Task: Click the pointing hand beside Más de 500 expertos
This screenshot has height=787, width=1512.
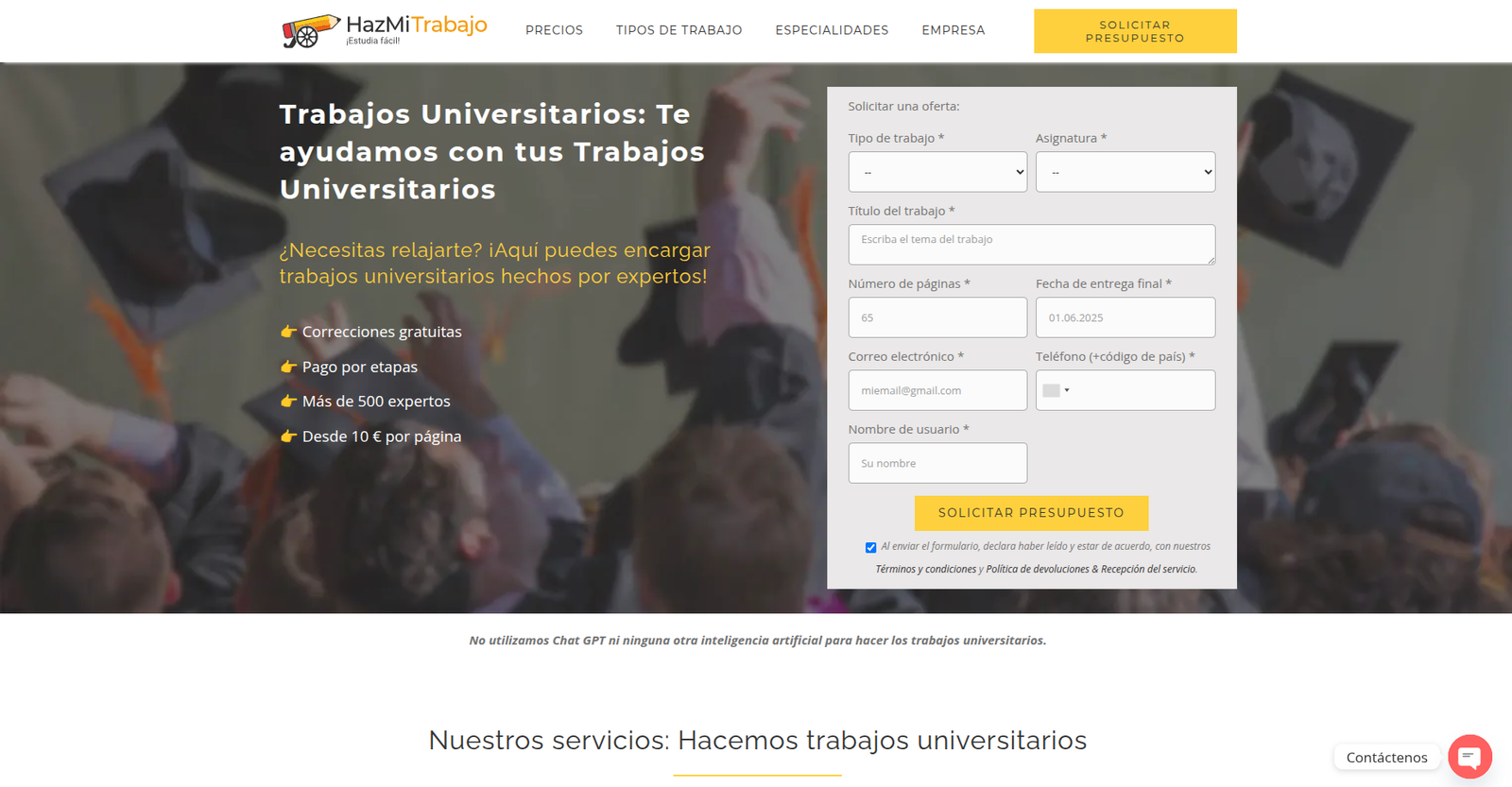Action: 288,402
